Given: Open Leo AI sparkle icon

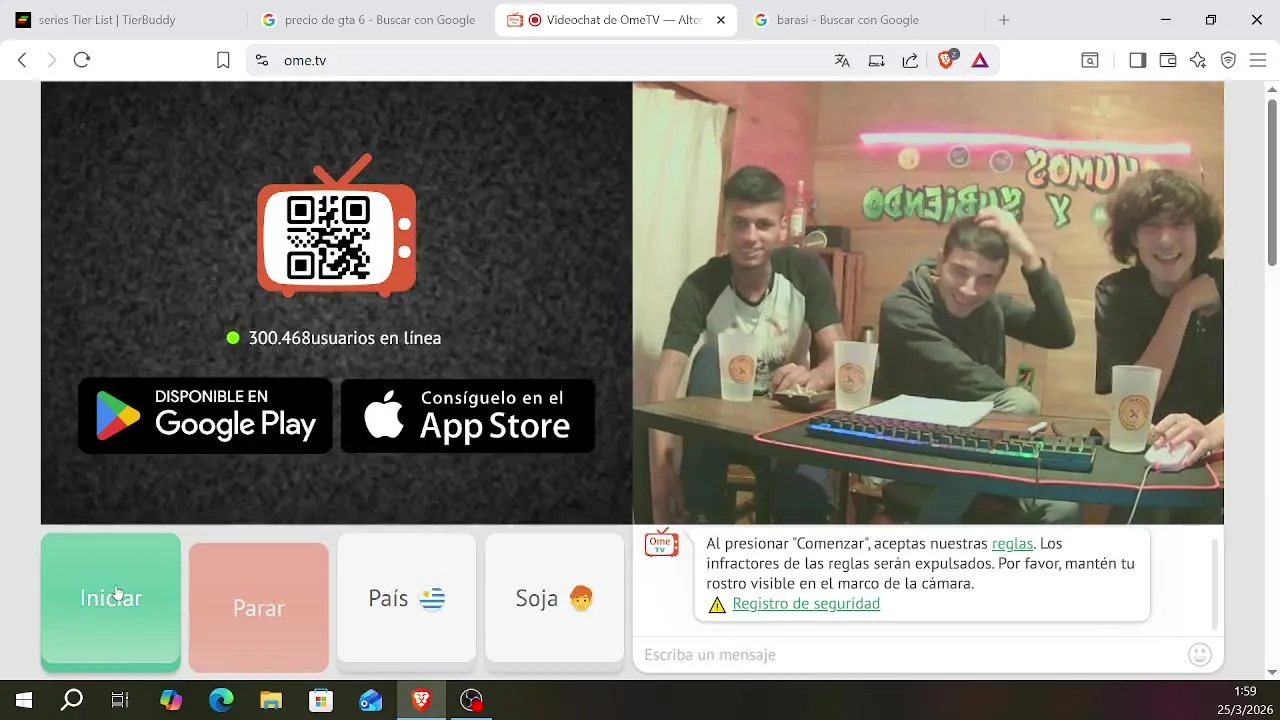Looking at the screenshot, I should point(1198,60).
